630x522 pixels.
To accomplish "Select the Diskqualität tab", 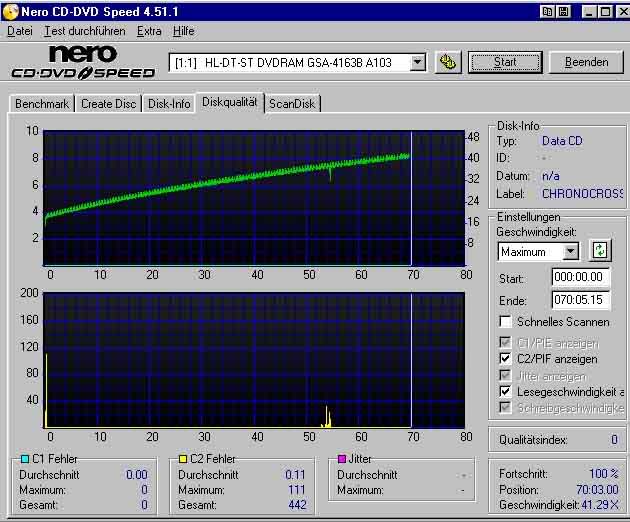I will click(x=229, y=102).
